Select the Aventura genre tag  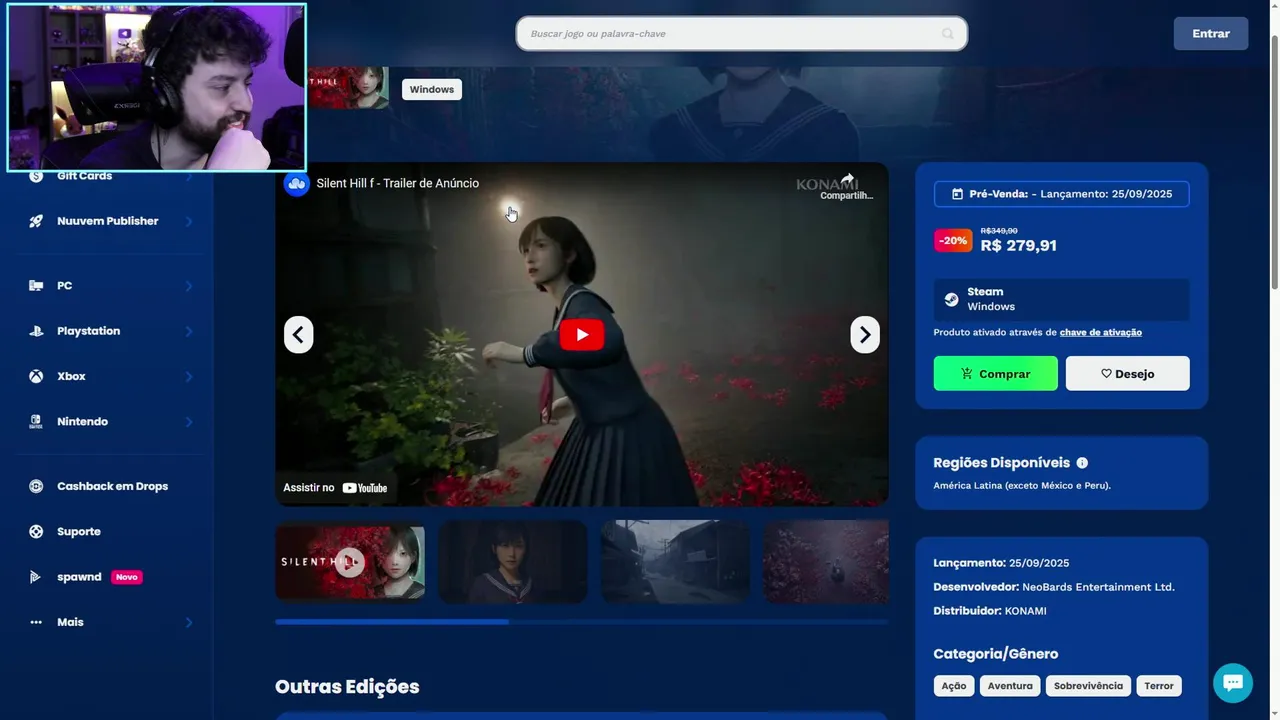[x=1010, y=686]
